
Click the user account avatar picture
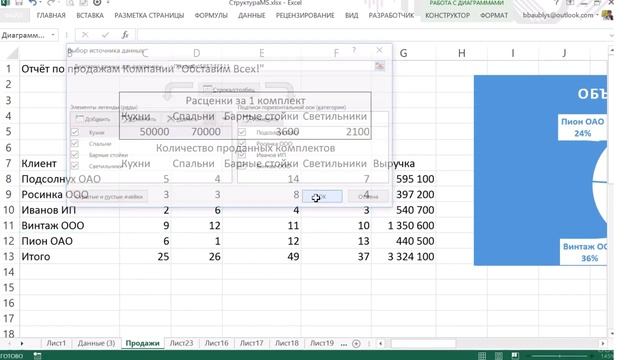click(x=607, y=15)
